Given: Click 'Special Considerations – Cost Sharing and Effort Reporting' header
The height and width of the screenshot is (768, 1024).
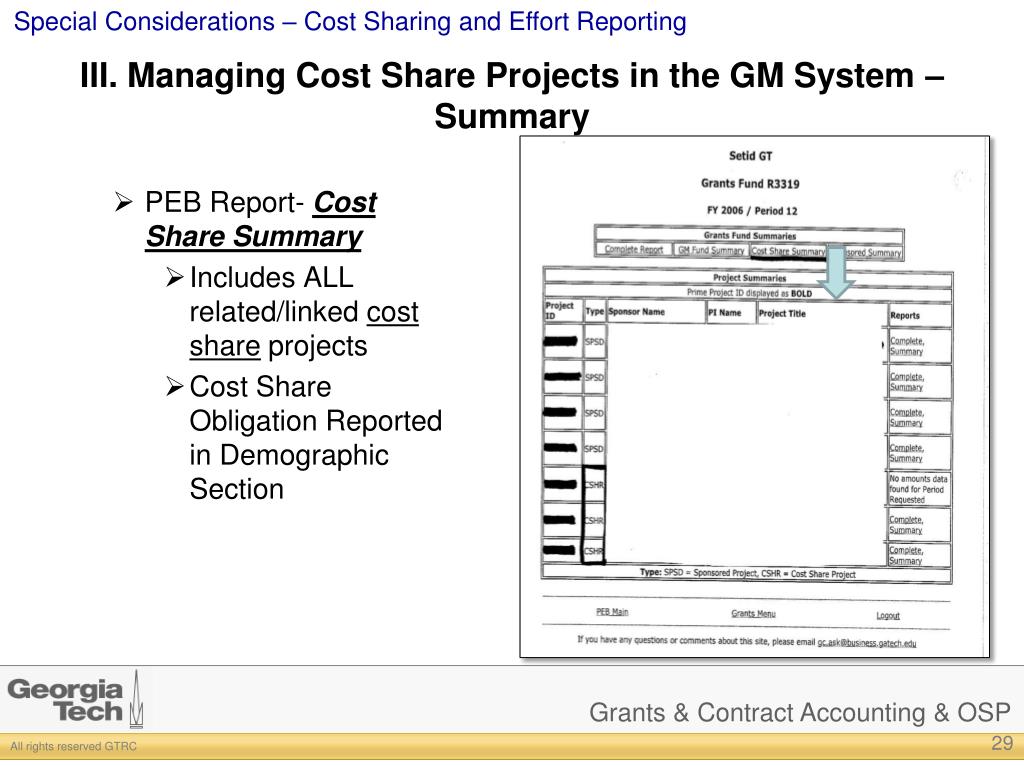Looking at the screenshot, I should [350, 22].
